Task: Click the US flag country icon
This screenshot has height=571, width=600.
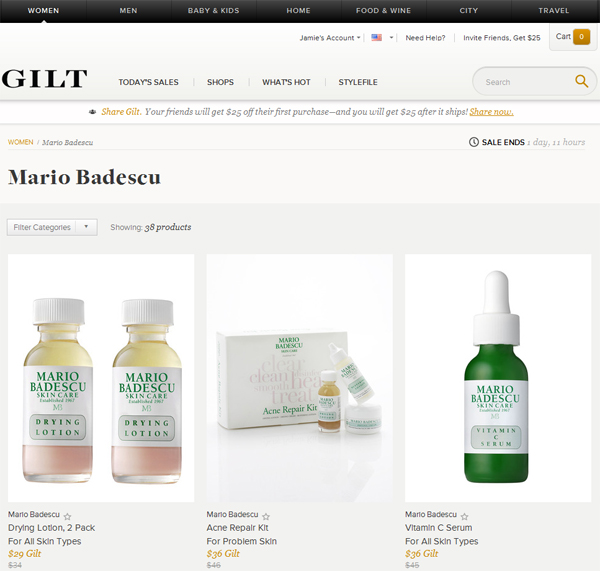Action: click(377, 38)
